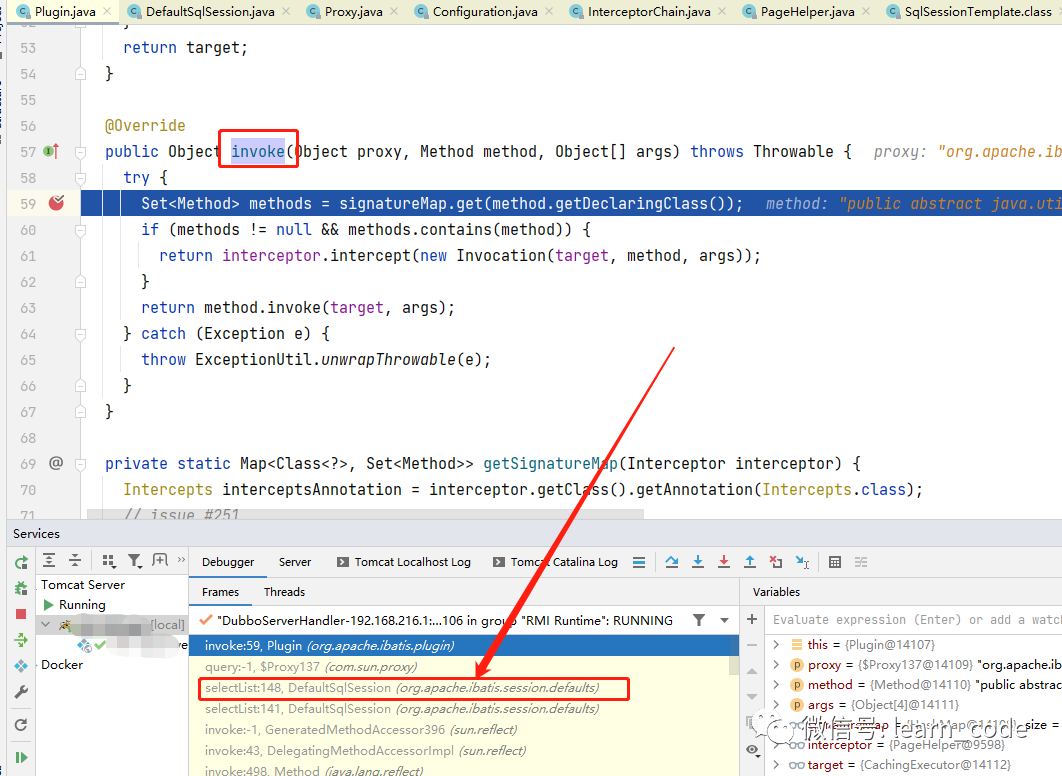Select the selectList:148 DefaultSqlSession frame

[x=401, y=688]
